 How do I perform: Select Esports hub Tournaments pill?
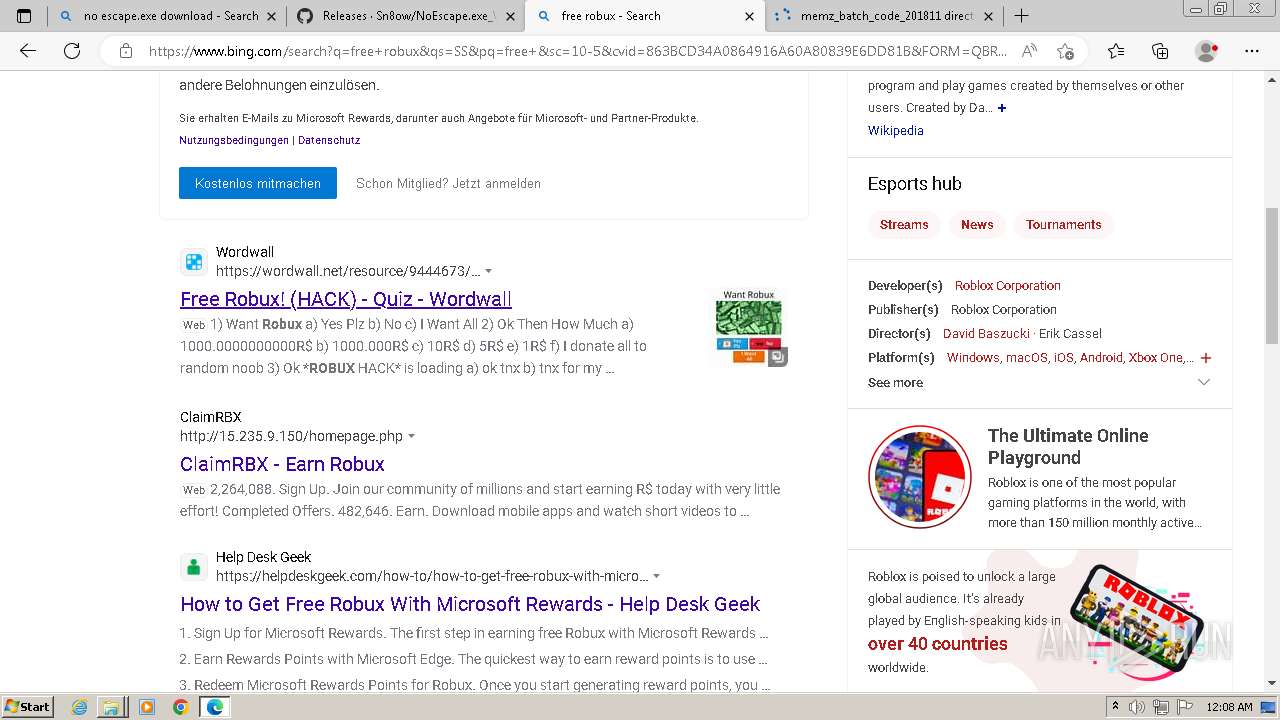coord(1063,224)
